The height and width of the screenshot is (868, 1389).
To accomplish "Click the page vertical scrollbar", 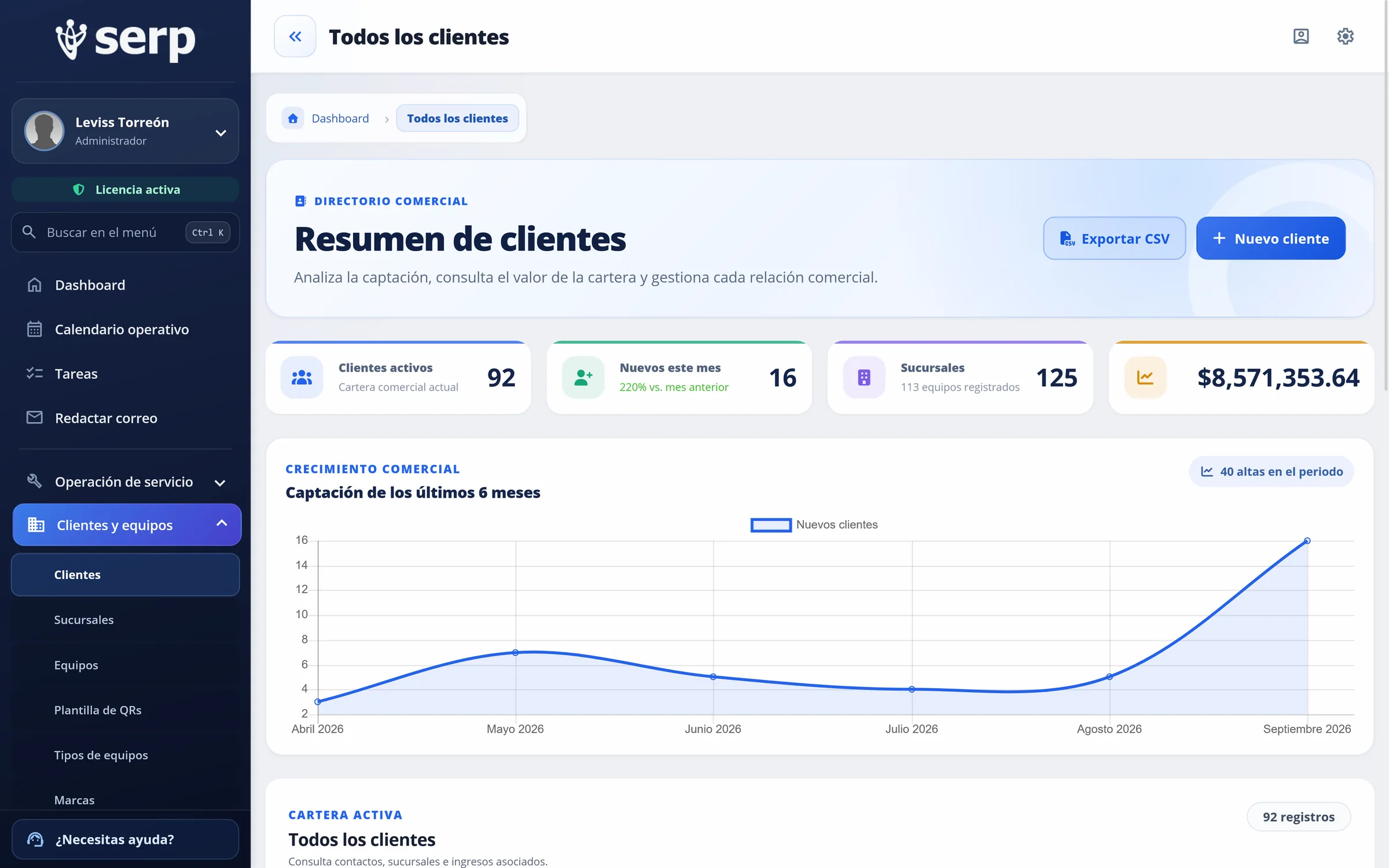I will (1386, 197).
